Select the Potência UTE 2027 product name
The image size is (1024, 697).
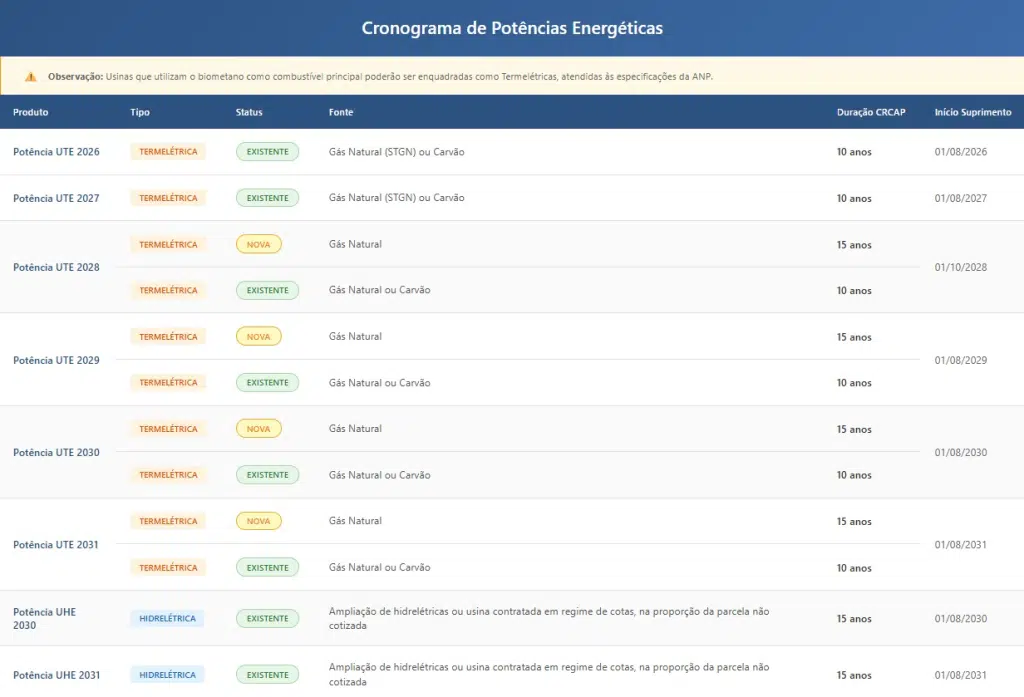click(x=56, y=198)
